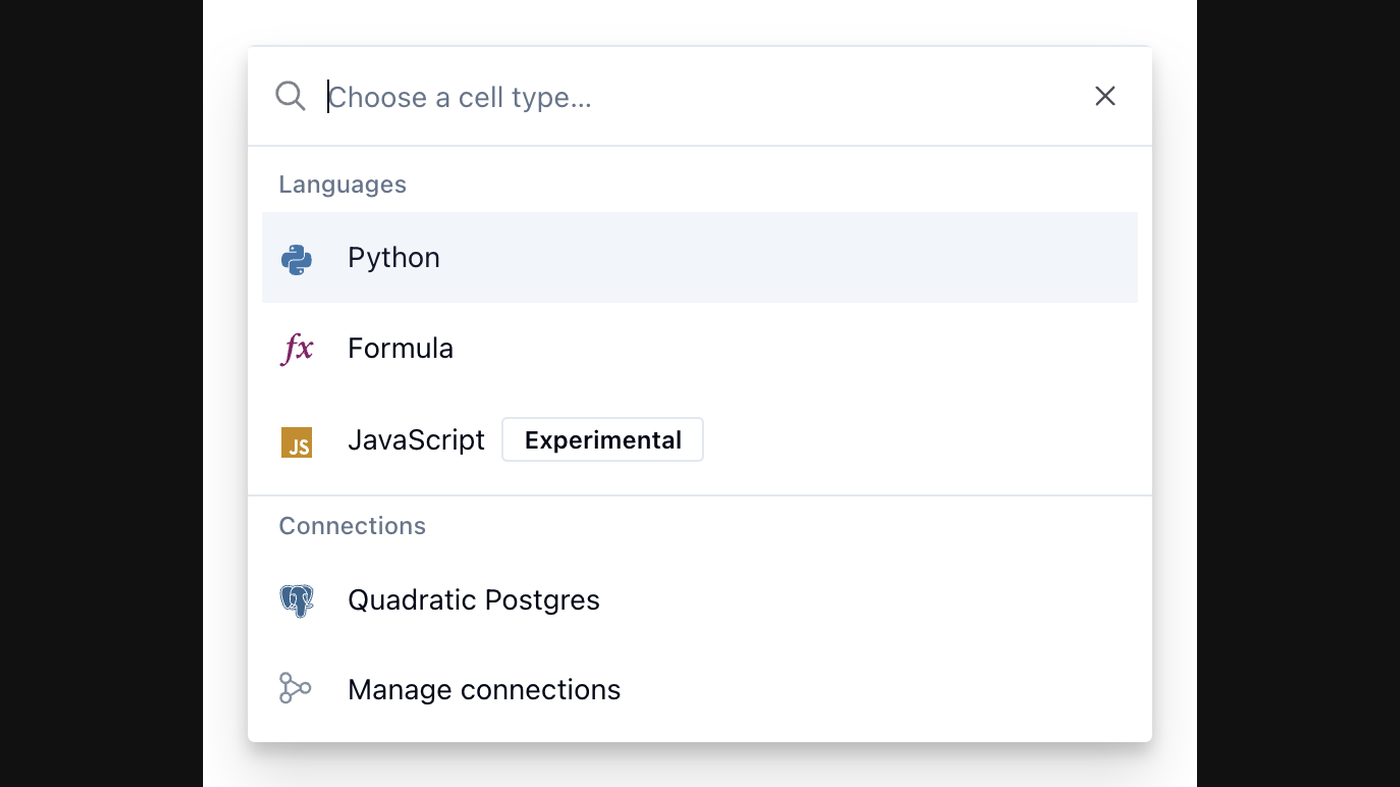Click the "Connections" section heading
The width and height of the screenshot is (1400, 787).
click(x=352, y=526)
